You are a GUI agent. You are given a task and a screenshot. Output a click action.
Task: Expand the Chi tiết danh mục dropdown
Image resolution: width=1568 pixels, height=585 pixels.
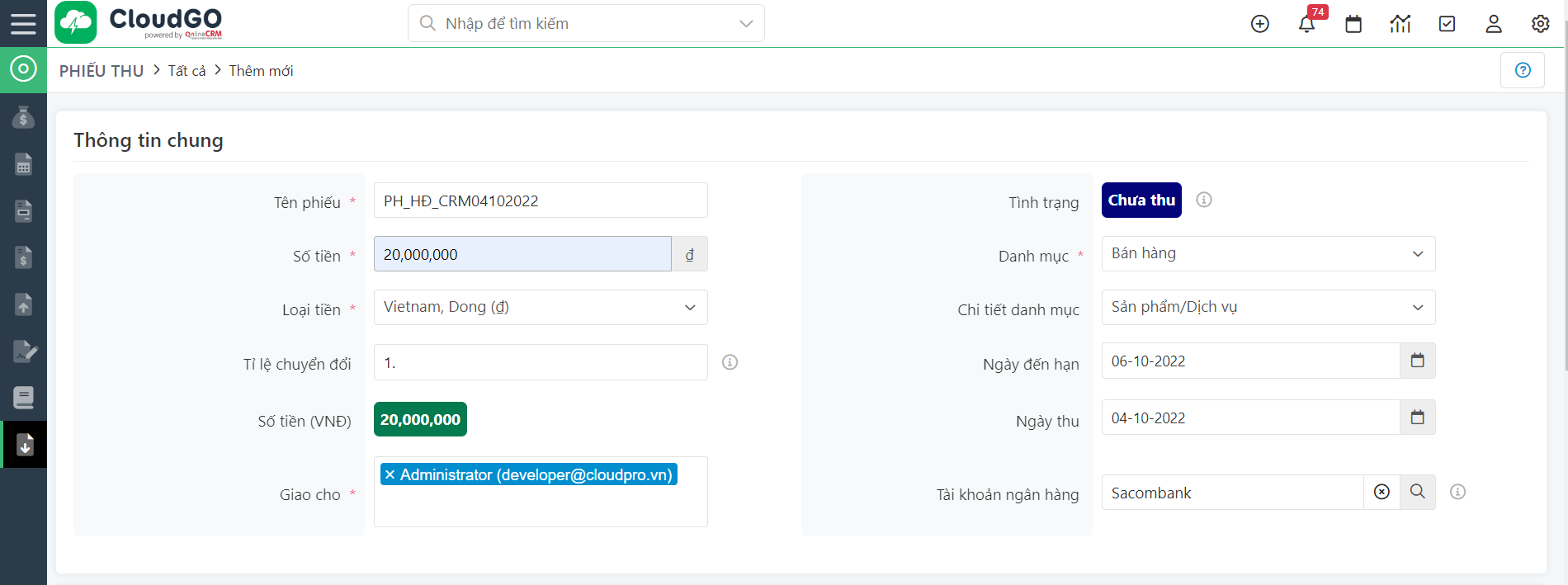[1418, 308]
